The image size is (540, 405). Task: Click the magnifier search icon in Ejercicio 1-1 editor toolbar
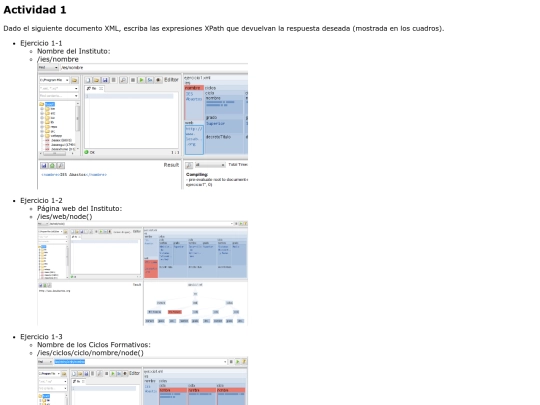click(123, 80)
